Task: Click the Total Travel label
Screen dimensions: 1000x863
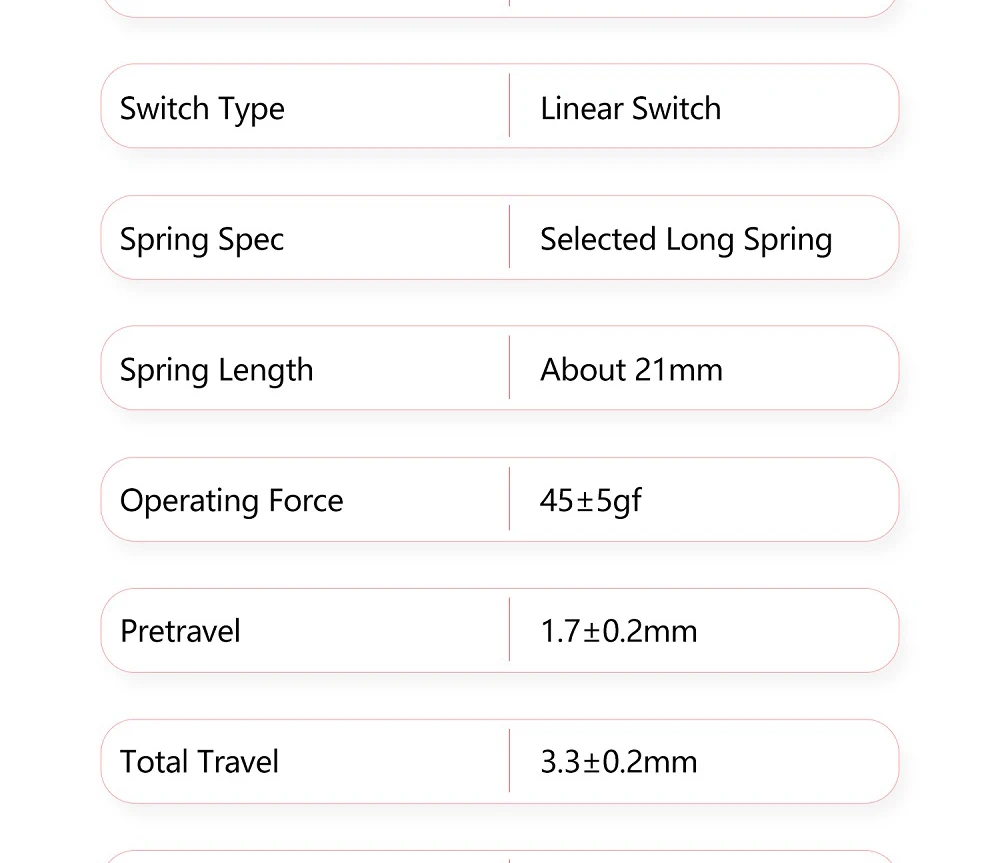Action: (x=199, y=762)
